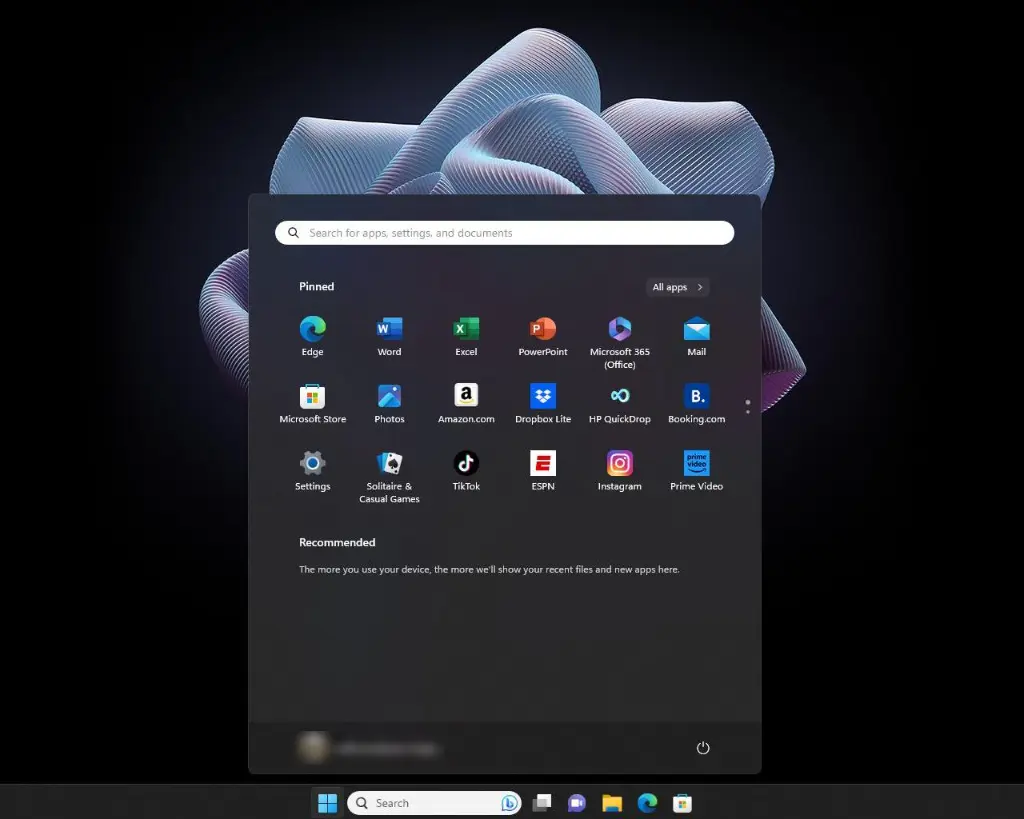Launch TikTok
This screenshot has width=1024, height=819.
(466, 463)
